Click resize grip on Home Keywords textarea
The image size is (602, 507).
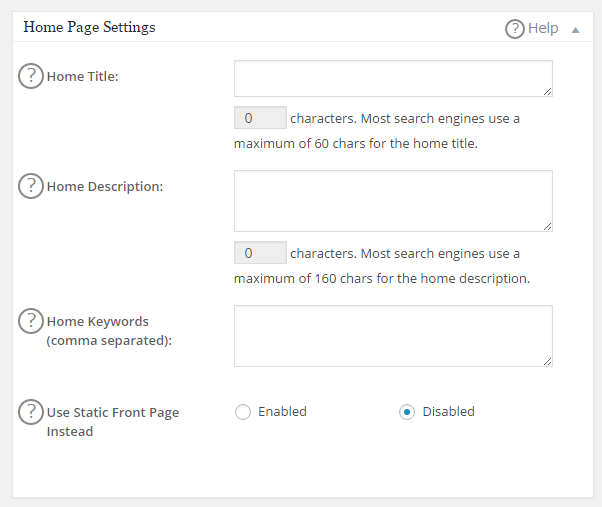(x=547, y=361)
